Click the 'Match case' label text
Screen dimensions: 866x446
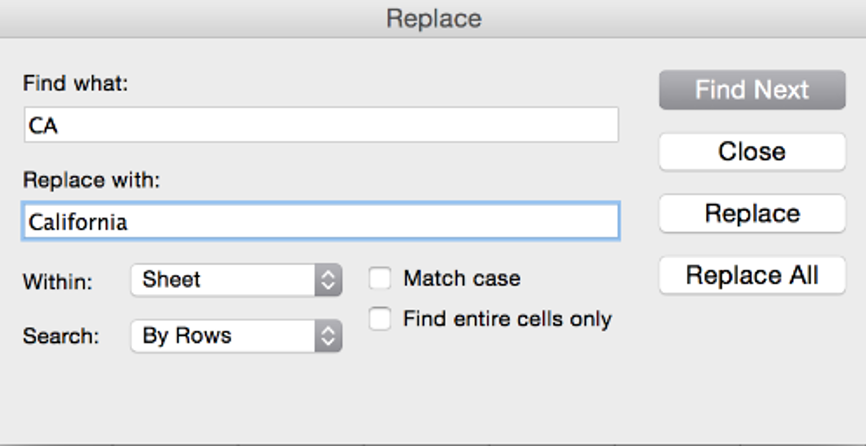pos(461,279)
